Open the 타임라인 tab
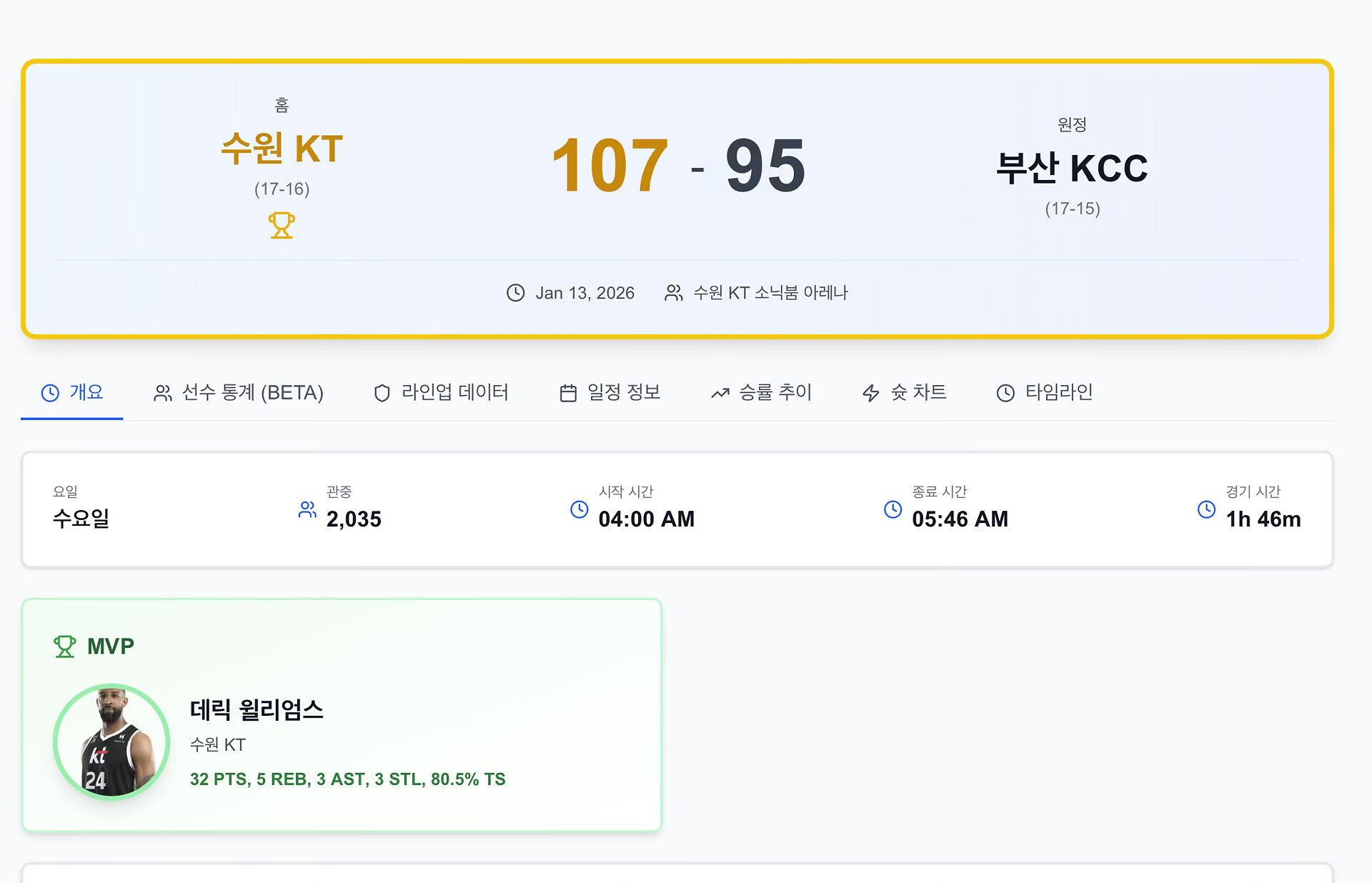Screen dimensions: 1372x883 pyautogui.click(x=1045, y=392)
